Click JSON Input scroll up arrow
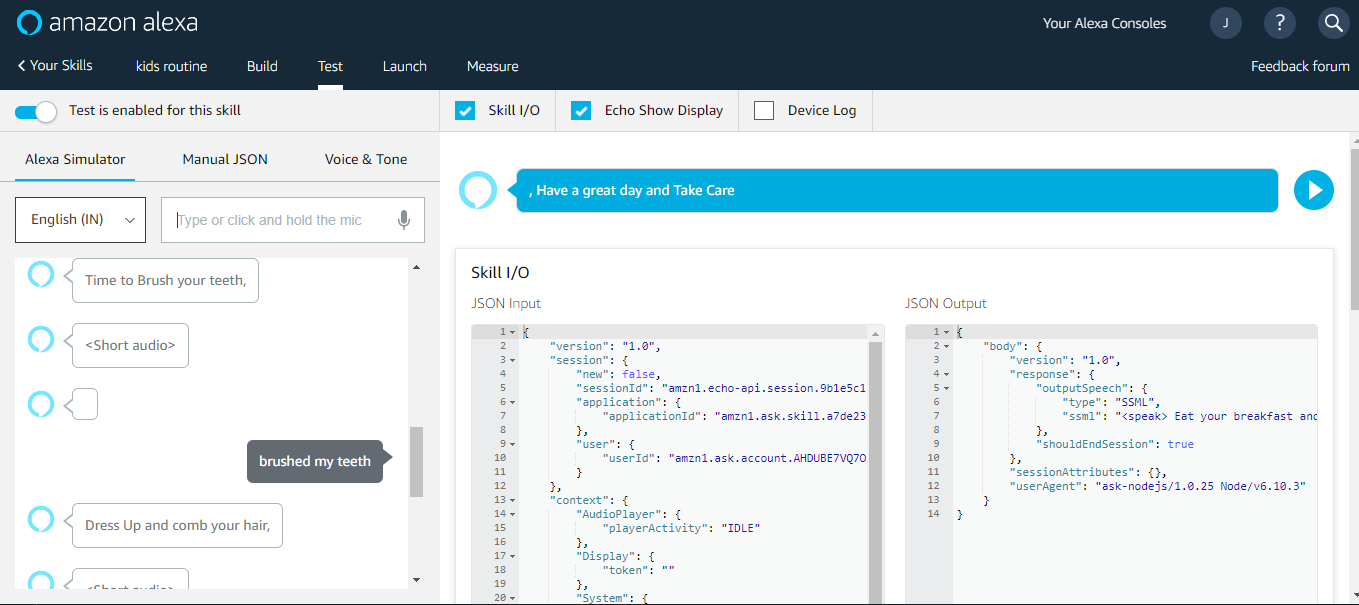1359x605 pixels. pyautogui.click(x=877, y=333)
